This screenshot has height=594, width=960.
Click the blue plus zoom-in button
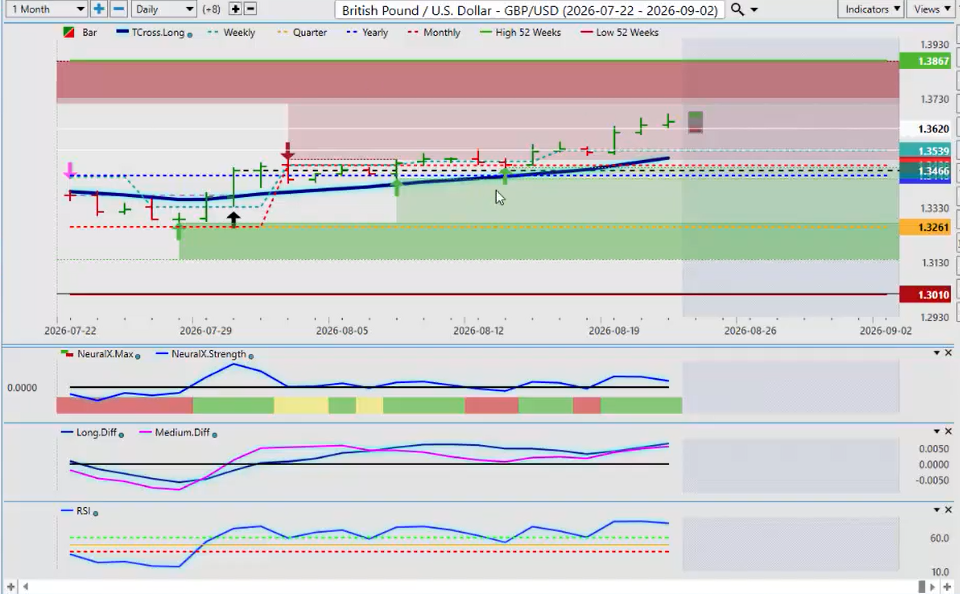pyautogui.click(x=98, y=9)
